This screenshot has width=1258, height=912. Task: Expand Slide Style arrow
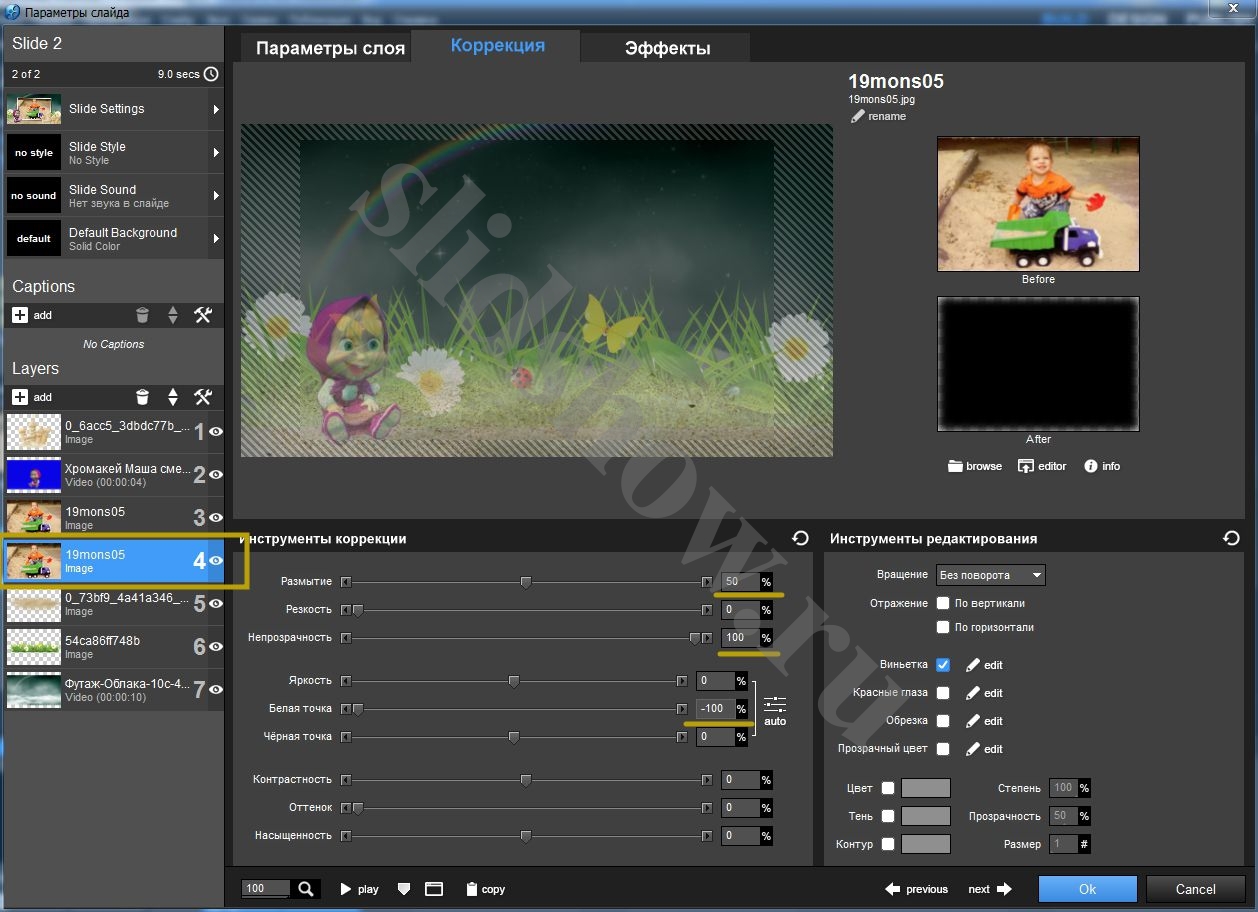(x=215, y=153)
